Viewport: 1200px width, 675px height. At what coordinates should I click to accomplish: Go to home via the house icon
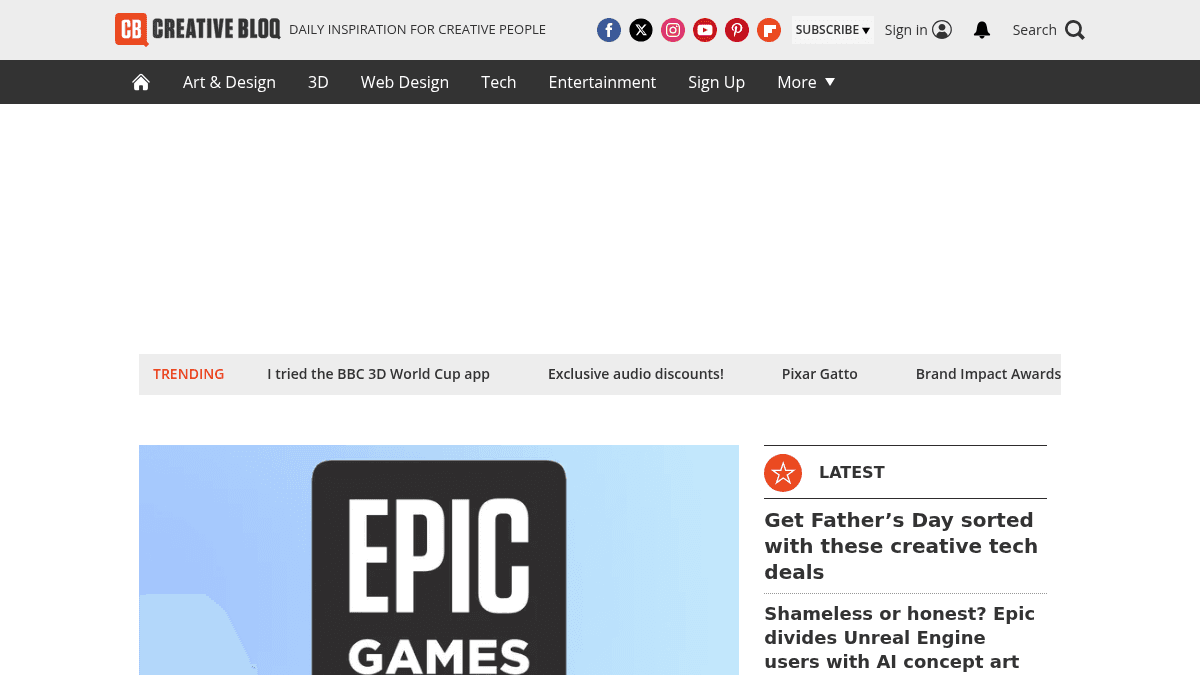click(x=141, y=82)
